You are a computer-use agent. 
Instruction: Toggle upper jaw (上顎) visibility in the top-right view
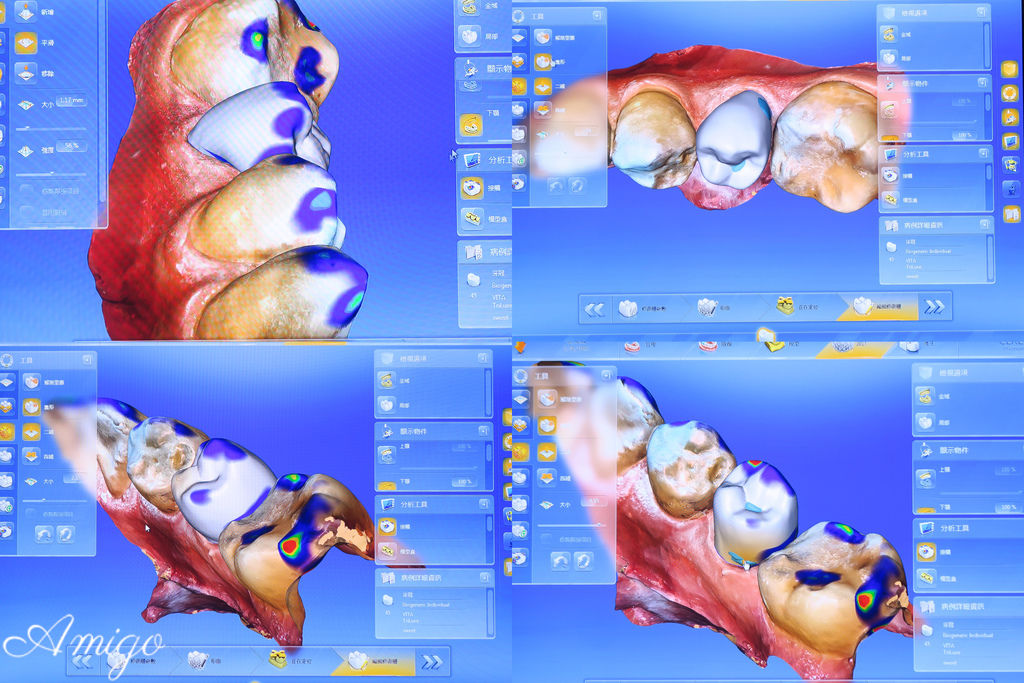(889, 109)
